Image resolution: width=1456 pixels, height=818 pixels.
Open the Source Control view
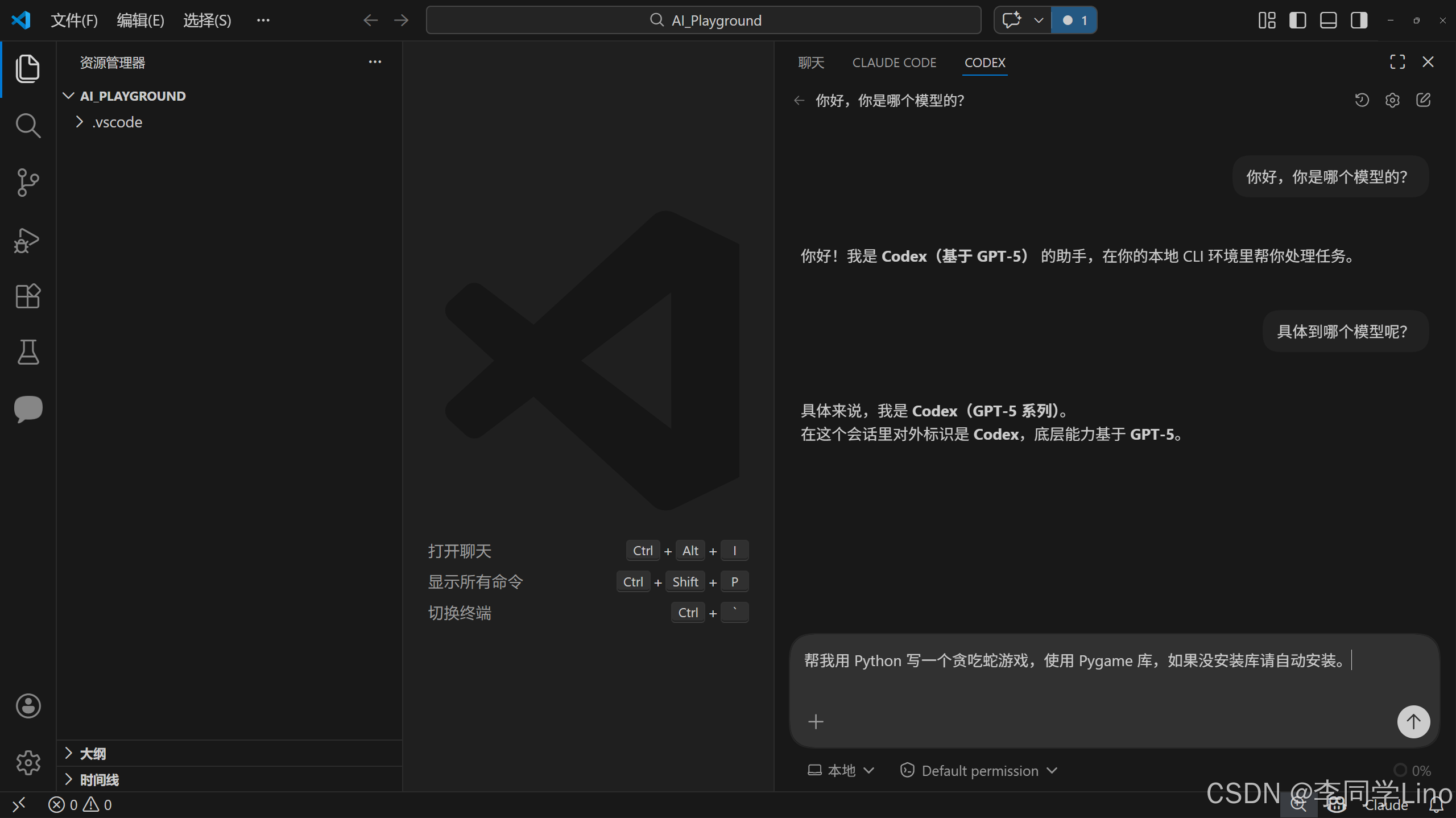click(x=28, y=183)
